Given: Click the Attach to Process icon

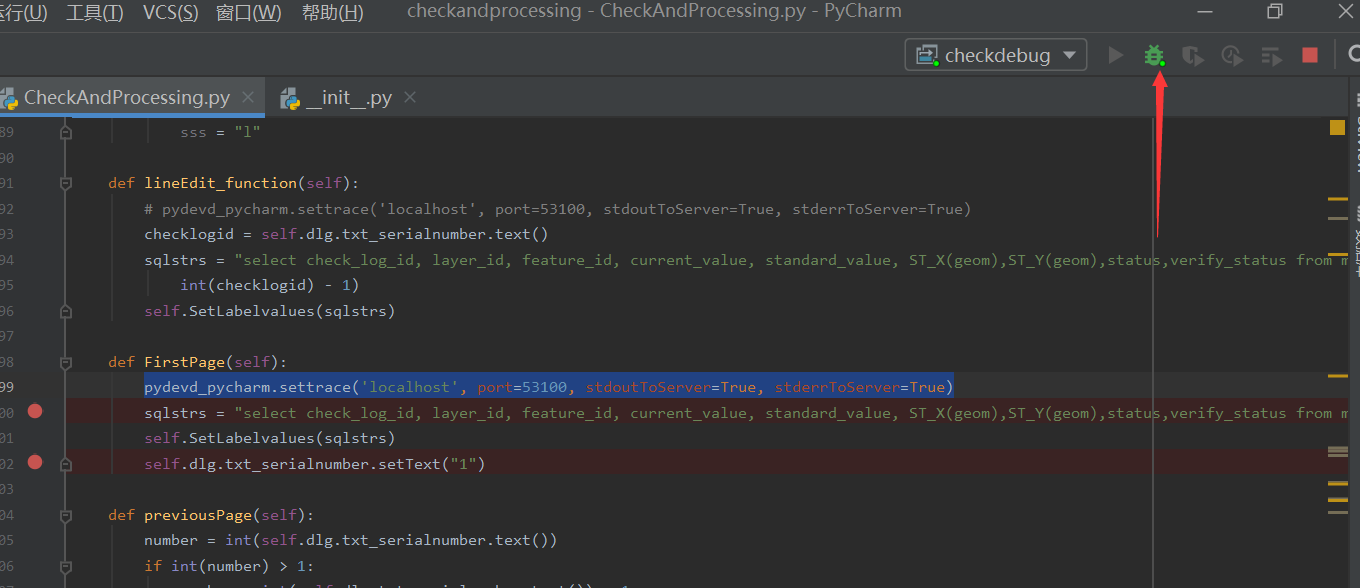Looking at the screenshot, I should [x=1271, y=55].
